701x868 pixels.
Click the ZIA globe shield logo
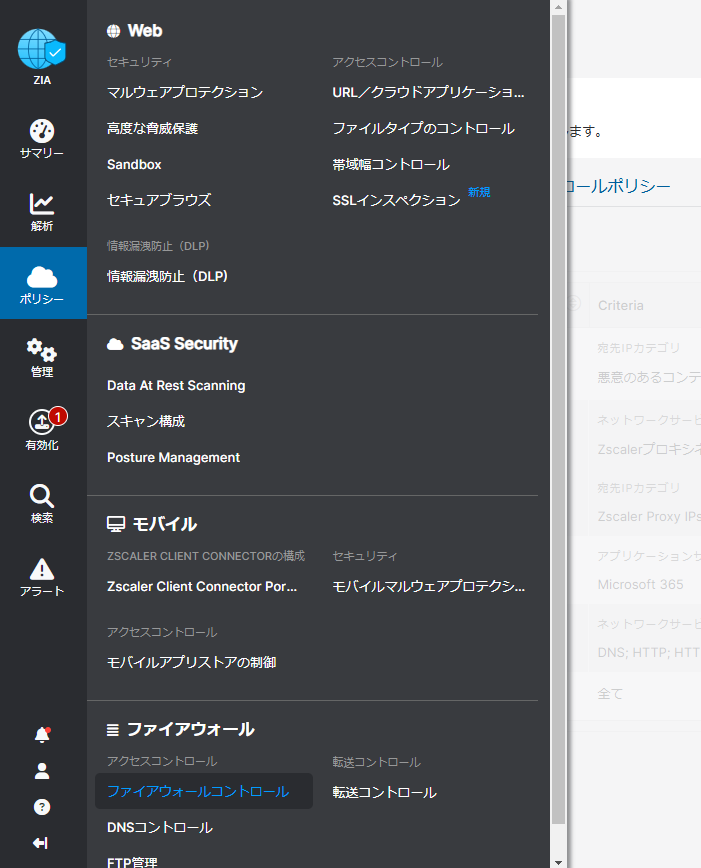click(42, 49)
